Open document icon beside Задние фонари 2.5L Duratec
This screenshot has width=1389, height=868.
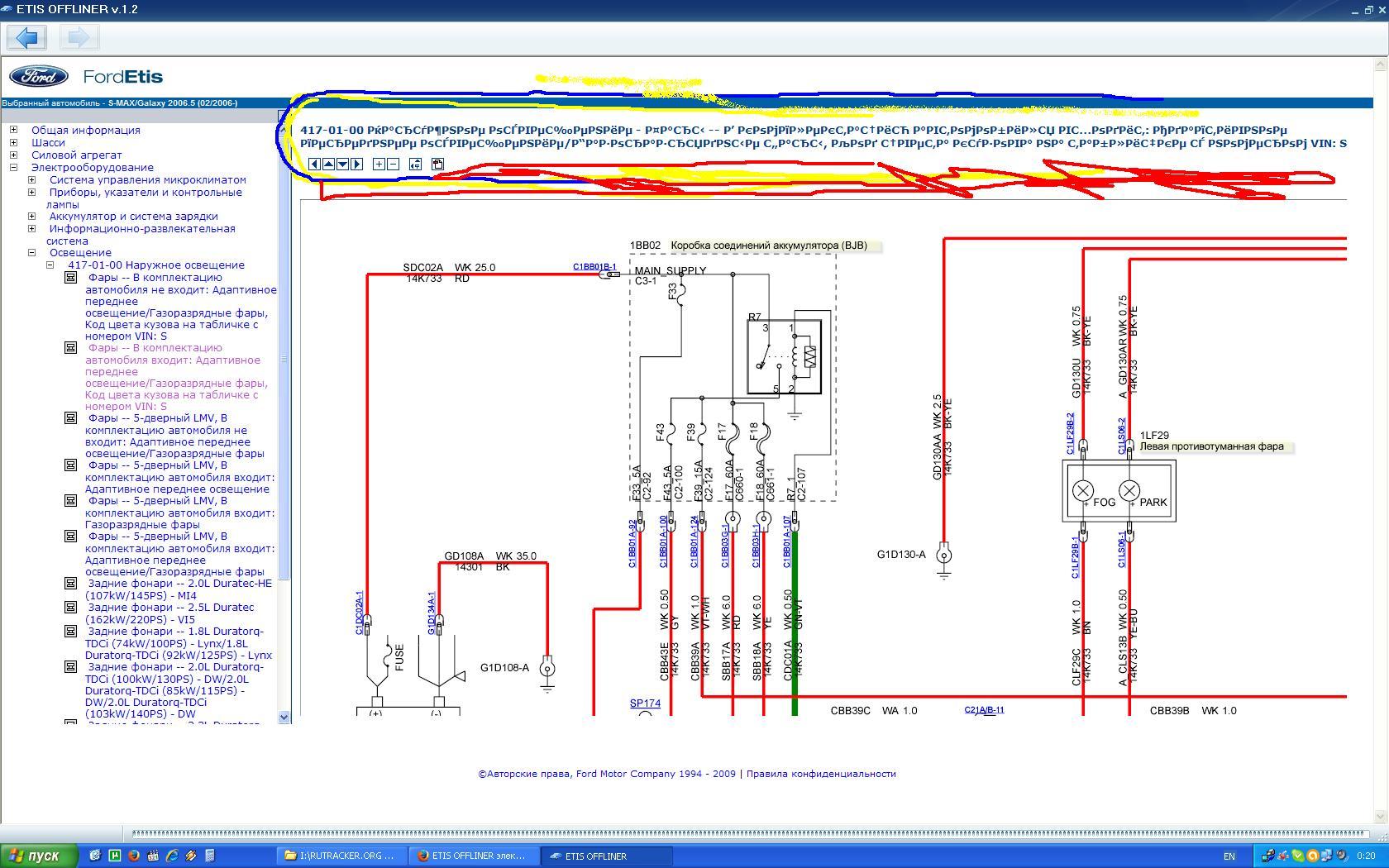(x=71, y=608)
